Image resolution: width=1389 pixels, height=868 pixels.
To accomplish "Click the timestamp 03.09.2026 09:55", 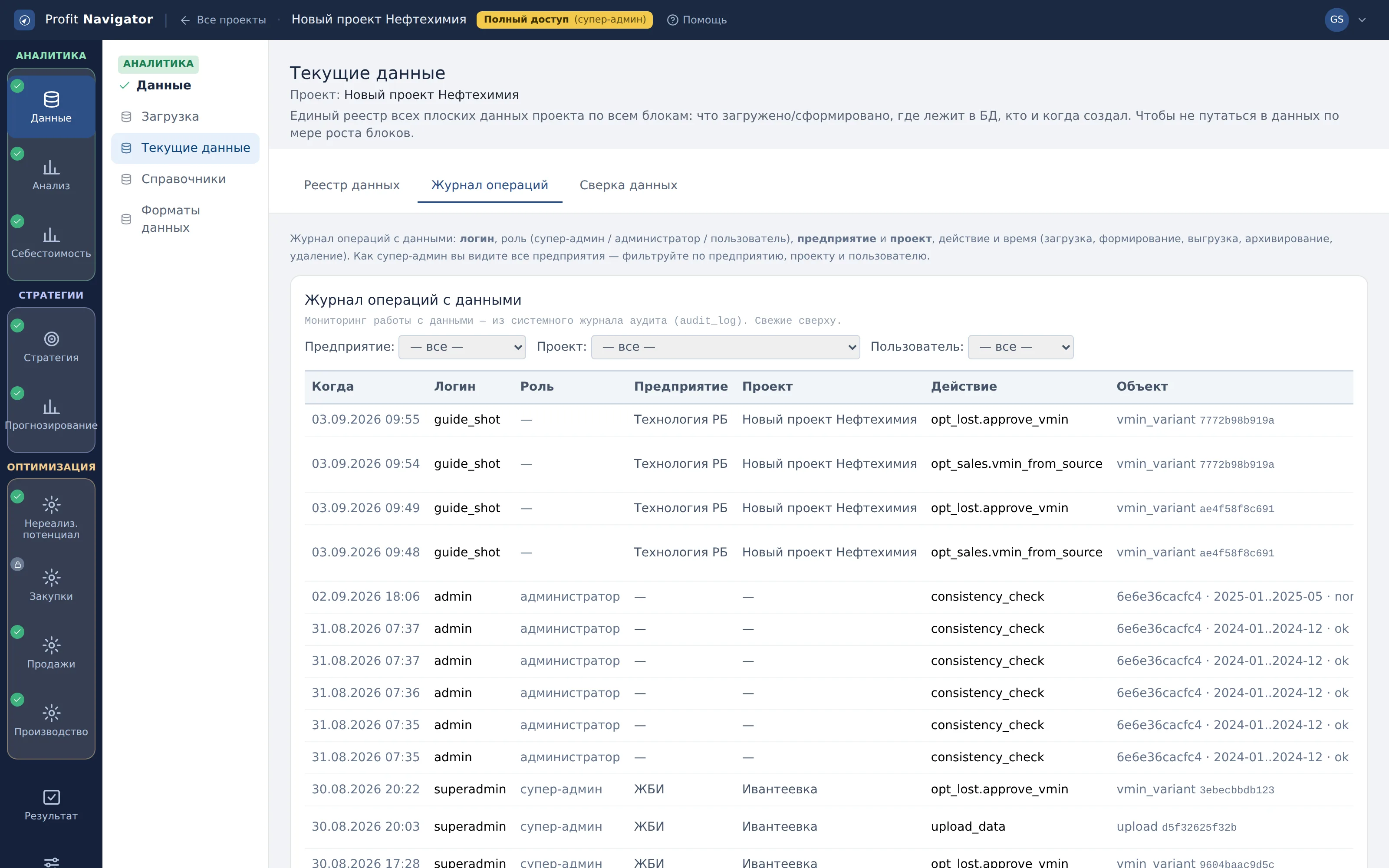I will (365, 420).
